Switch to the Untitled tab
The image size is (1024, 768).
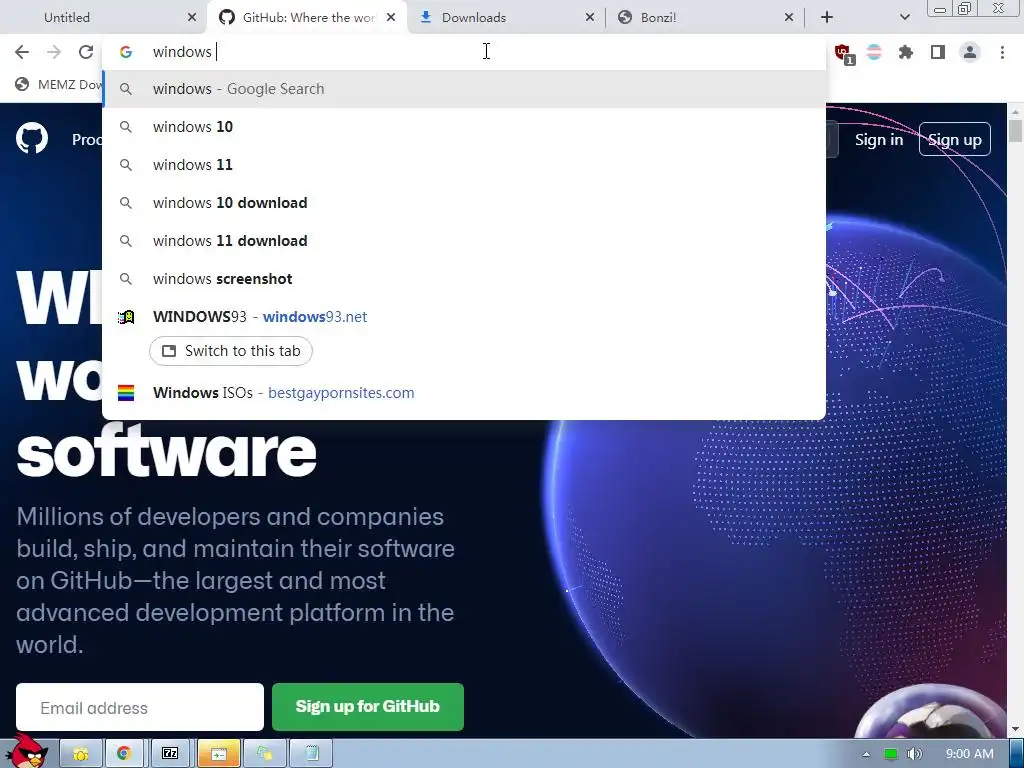(x=104, y=18)
